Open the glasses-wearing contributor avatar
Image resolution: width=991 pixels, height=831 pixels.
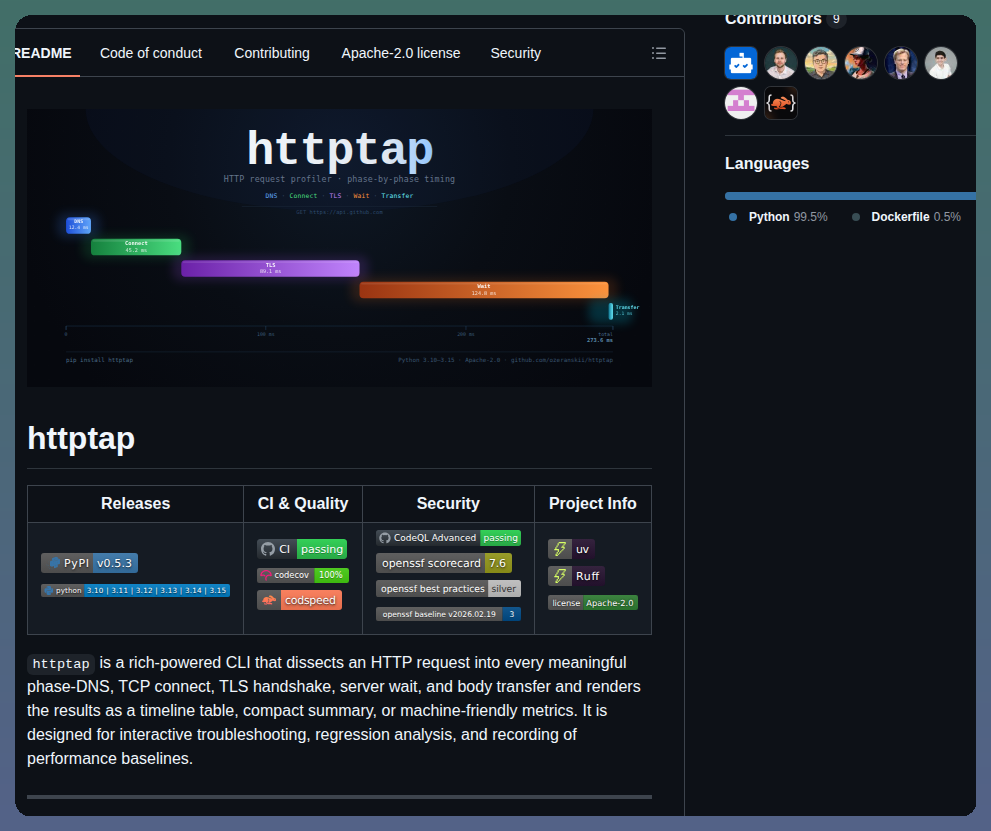pyautogui.click(x=821, y=63)
